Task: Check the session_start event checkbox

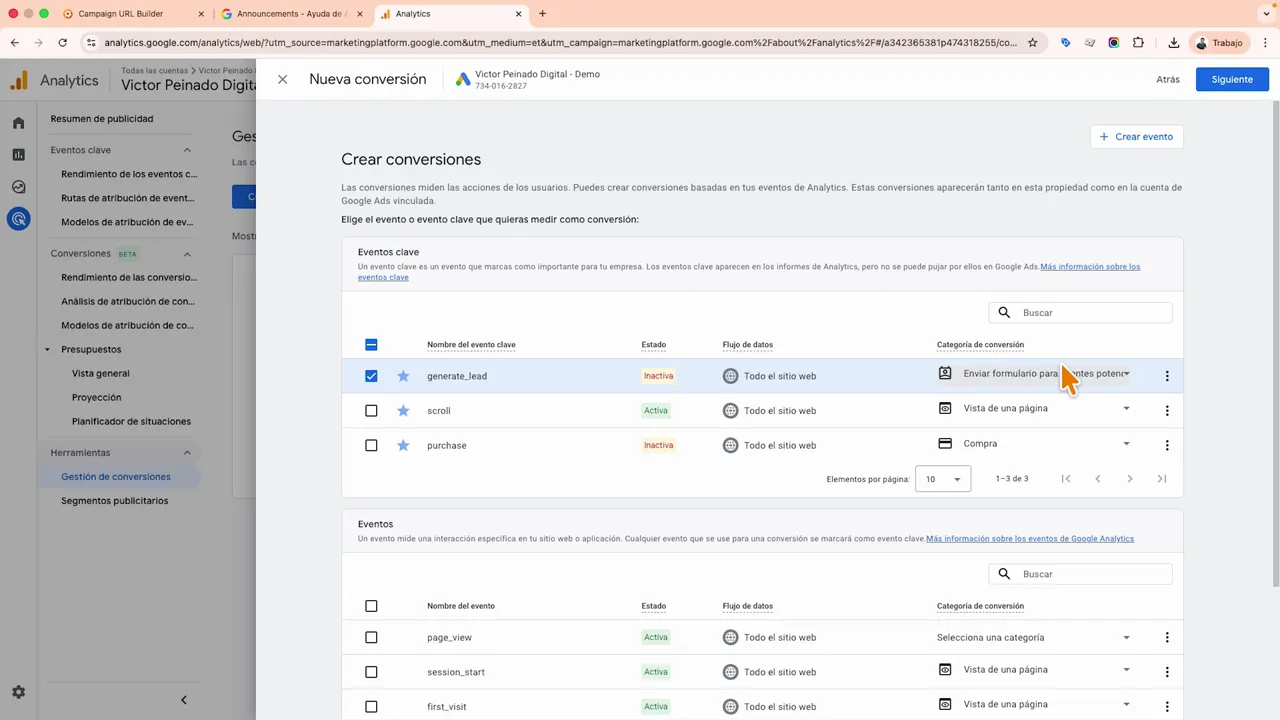Action: coord(371,672)
